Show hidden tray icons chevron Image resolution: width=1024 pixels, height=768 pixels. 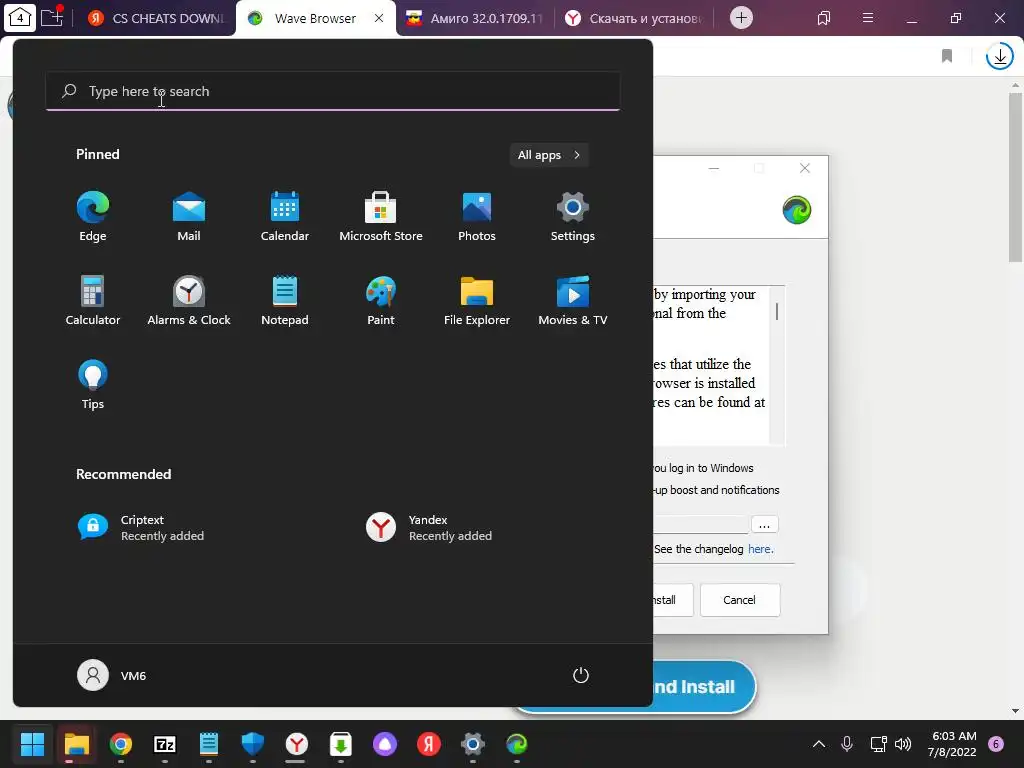coord(819,744)
